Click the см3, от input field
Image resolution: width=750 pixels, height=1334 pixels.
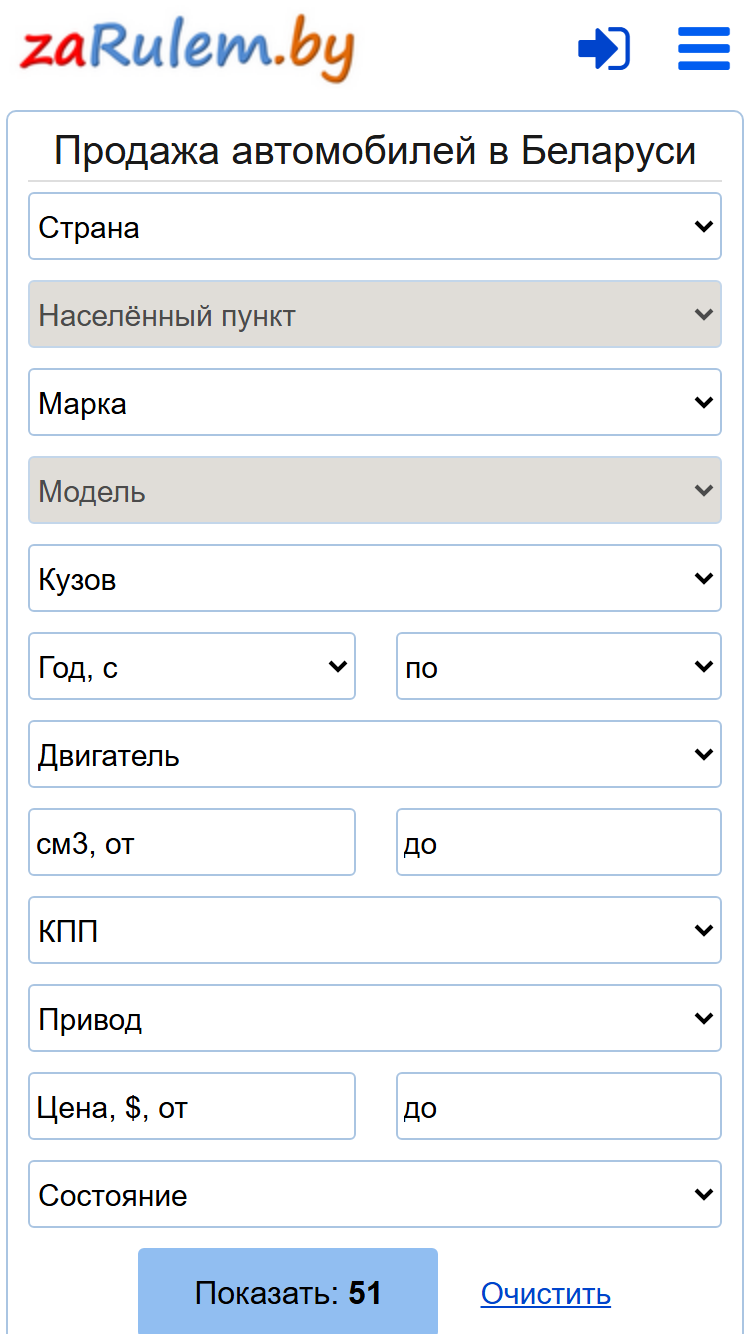(192, 842)
